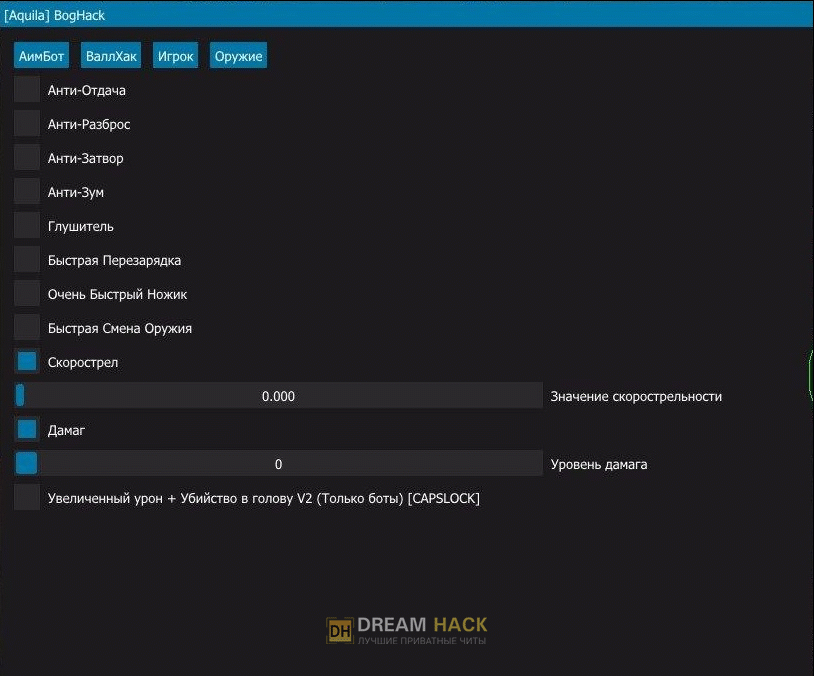Switch to the АимБот tab
Screen dimensions: 814x676
pos(41,56)
